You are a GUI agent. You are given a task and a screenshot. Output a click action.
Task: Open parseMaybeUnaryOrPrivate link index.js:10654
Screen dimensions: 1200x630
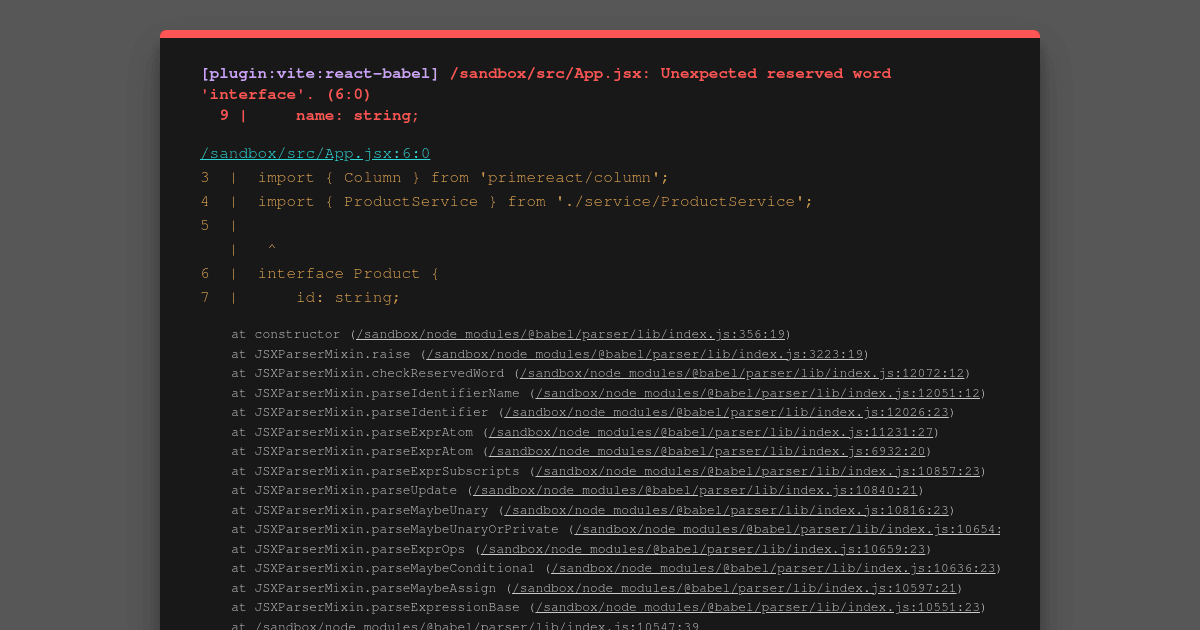point(787,529)
